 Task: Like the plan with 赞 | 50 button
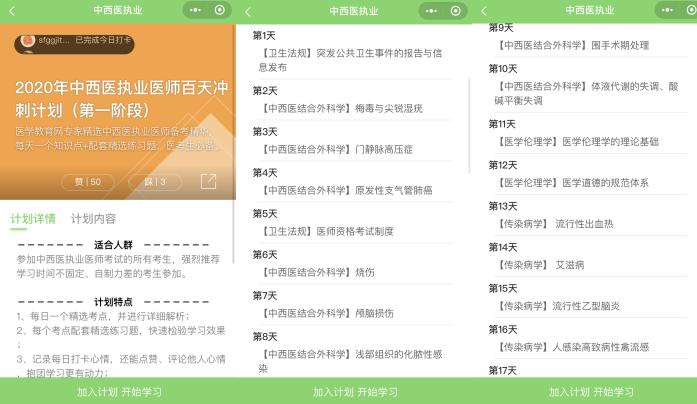click(x=87, y=182)
